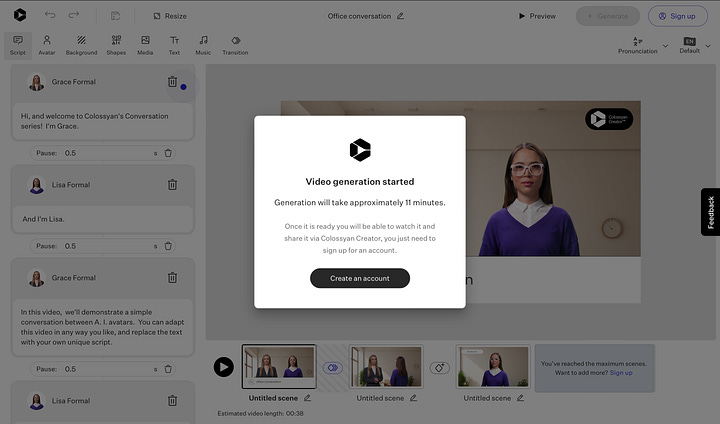Click the Preview button

pos(537,16)
